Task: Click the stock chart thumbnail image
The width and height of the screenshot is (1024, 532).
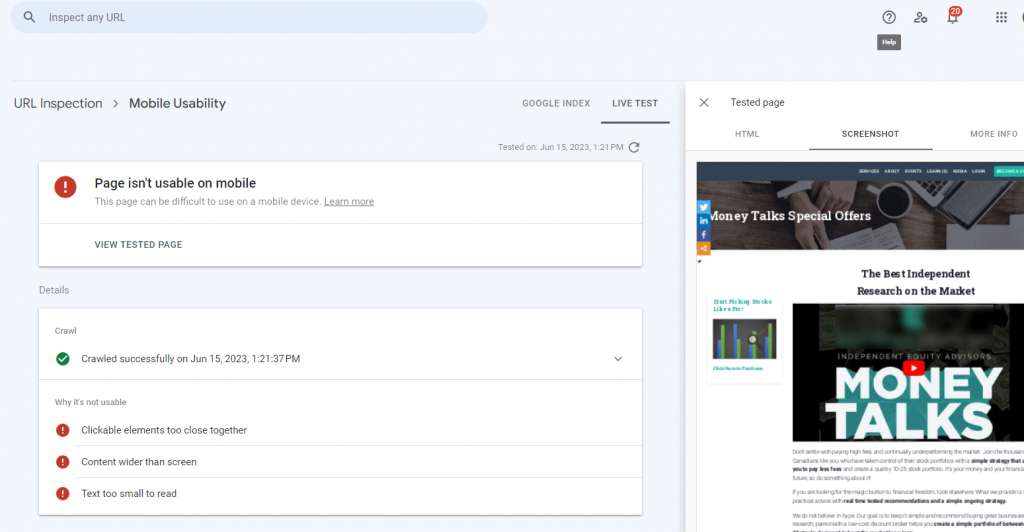Action: point(744,339)
